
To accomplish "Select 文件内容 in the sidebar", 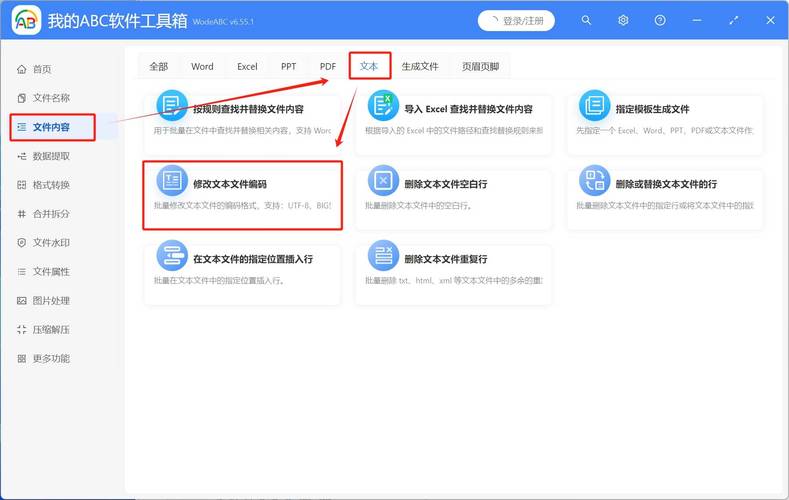I will pos(51,127).
